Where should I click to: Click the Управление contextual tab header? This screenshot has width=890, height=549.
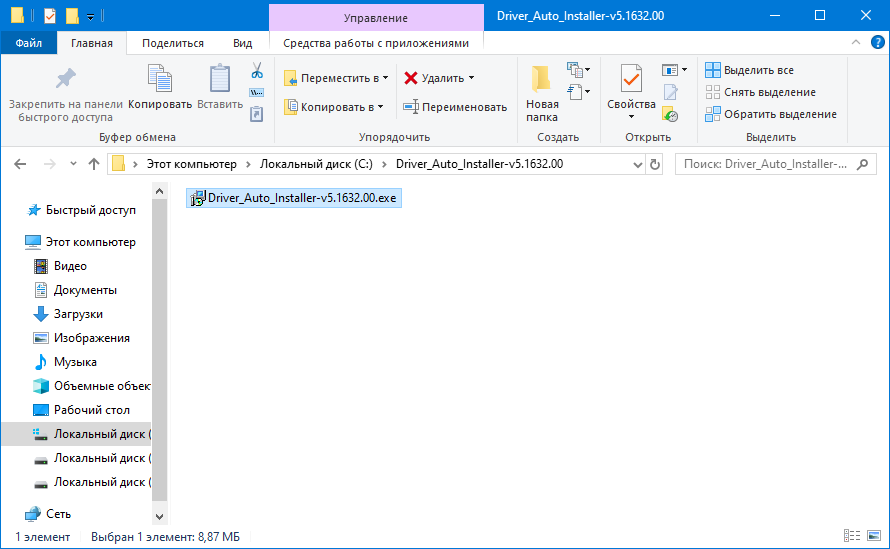pyautogui.click(x=376, y=18)
